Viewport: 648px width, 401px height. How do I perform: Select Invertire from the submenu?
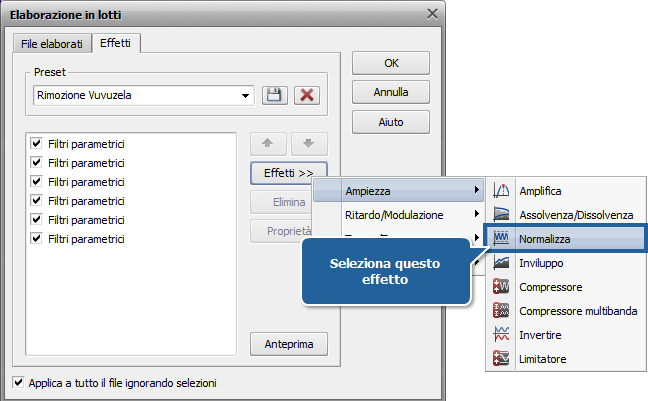(x=565, y=334)
